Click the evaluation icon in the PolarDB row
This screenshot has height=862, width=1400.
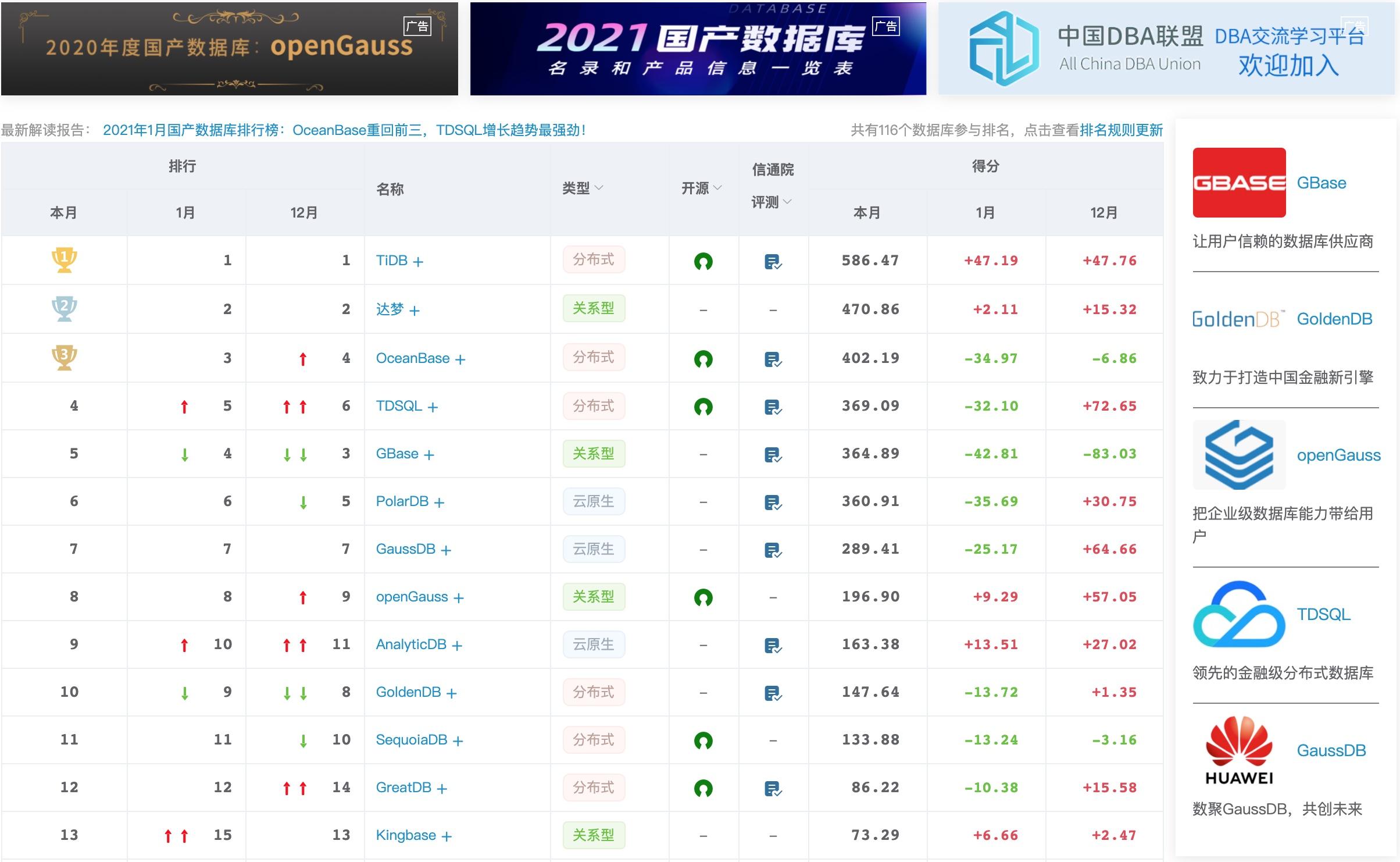click(x=773, y=503)
